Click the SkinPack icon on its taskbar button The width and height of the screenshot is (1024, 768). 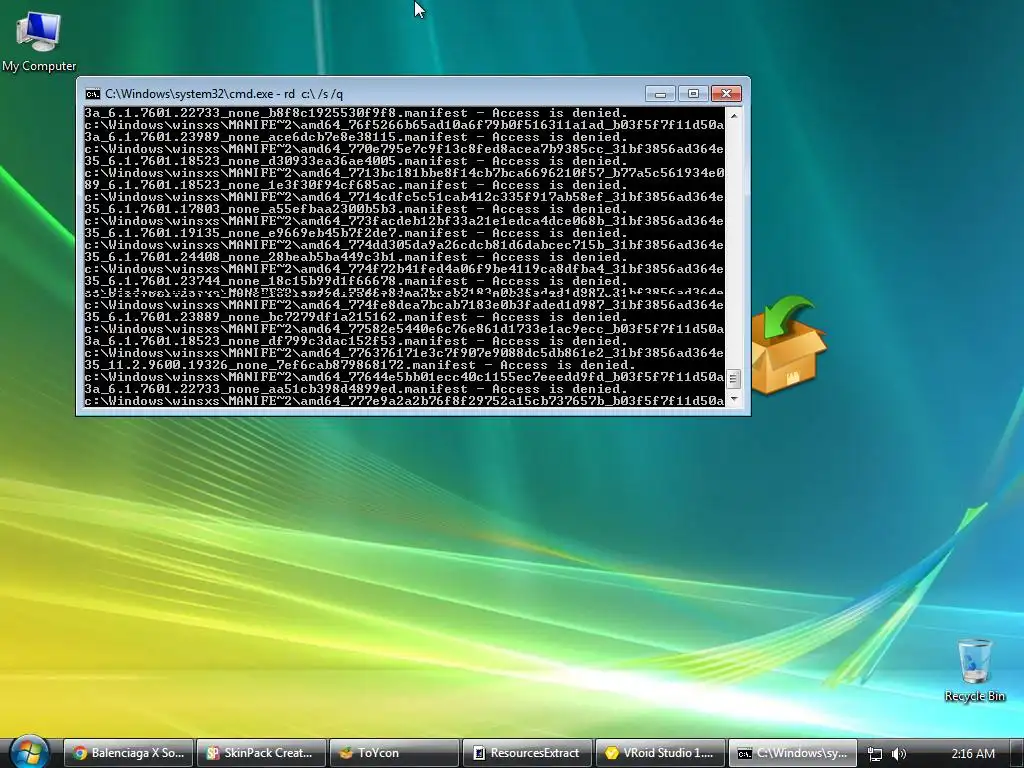click(x=213, y=753)
